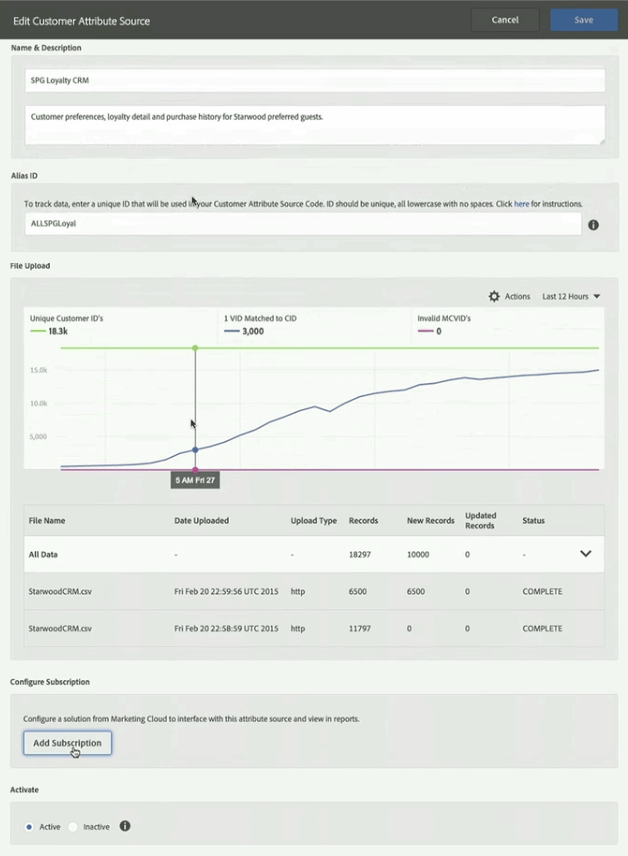
Task: Open the 'here' instructions link
Action: coord(521,204)
